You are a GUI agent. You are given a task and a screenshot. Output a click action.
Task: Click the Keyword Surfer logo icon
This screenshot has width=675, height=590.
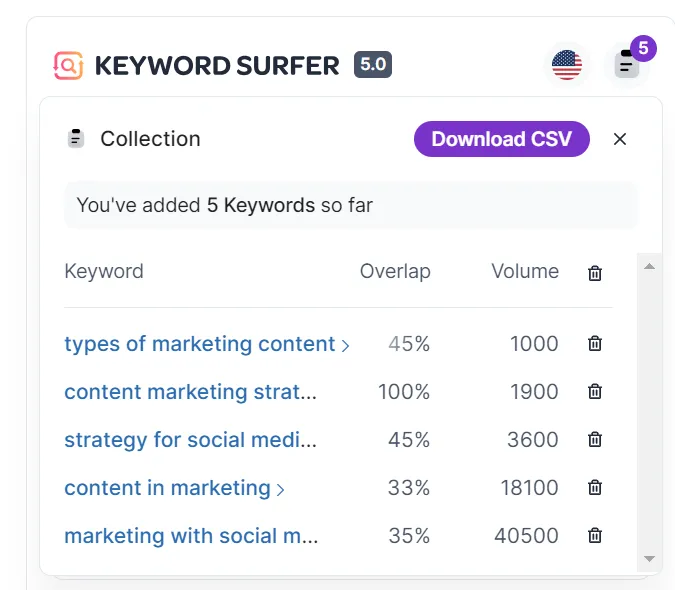coord(68,66)
